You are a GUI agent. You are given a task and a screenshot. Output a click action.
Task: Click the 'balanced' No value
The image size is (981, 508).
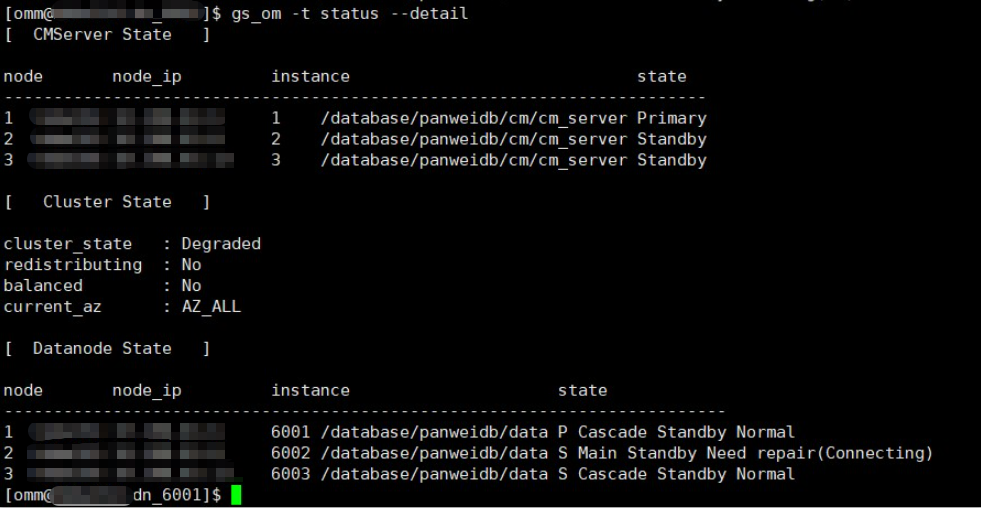[x=191, y=286]
